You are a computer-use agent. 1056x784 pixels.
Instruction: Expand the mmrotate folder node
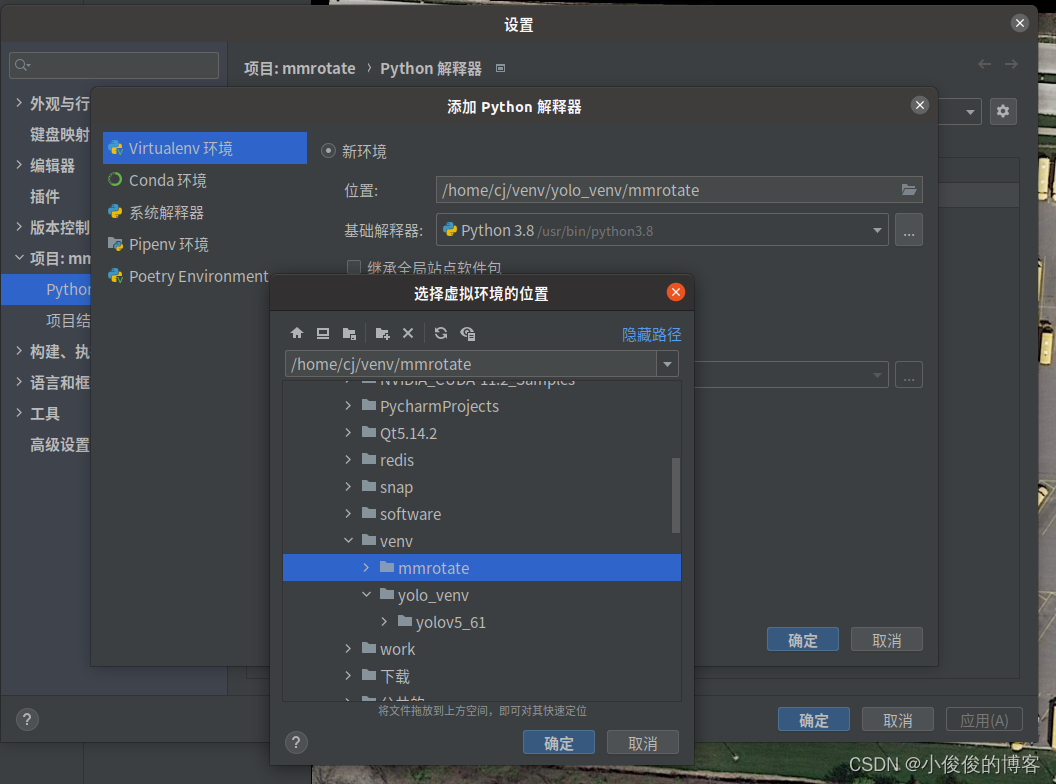click(x=366, y=567)
